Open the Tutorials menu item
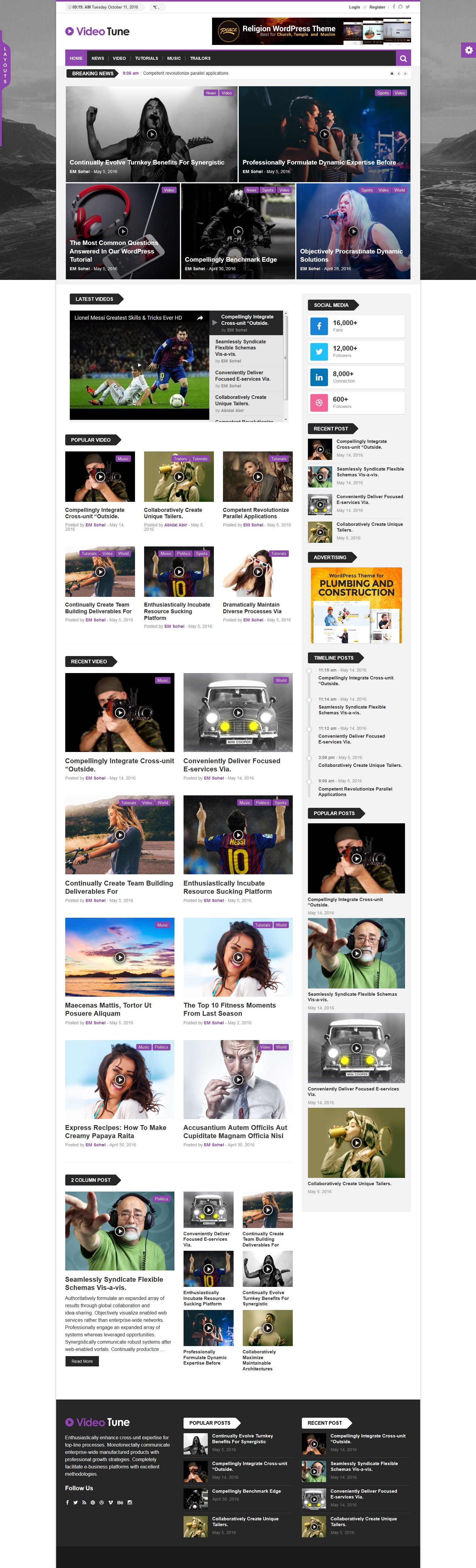This screenshot has height=1568, width=476. point(147,58)
